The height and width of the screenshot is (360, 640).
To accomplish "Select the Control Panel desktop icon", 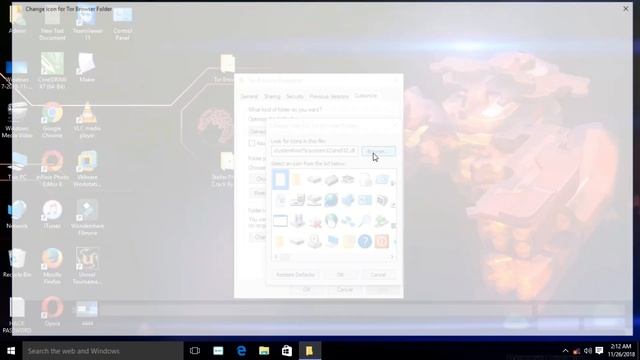I will [x=122, y=24].
